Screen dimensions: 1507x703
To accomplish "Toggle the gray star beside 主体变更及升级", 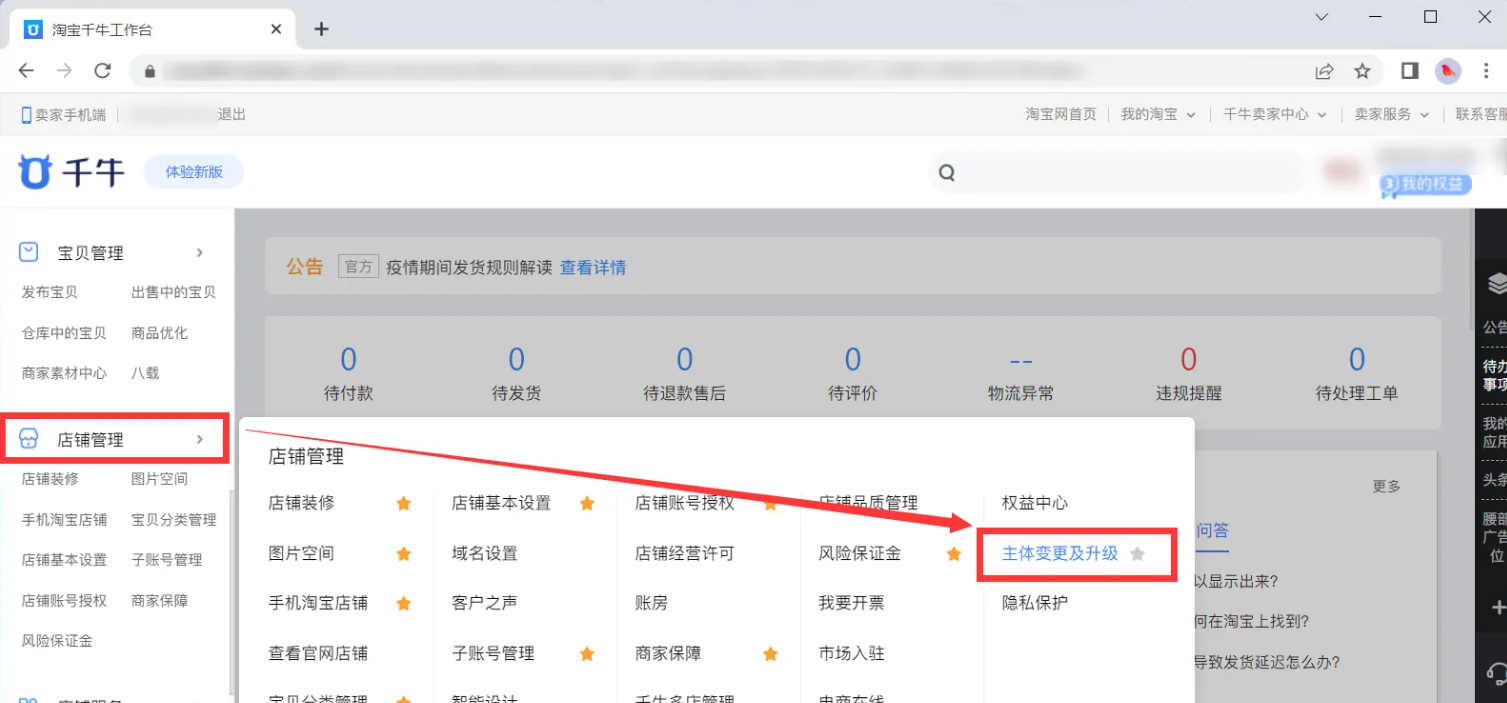I will pyautogui.click(x=1136, y=553).
